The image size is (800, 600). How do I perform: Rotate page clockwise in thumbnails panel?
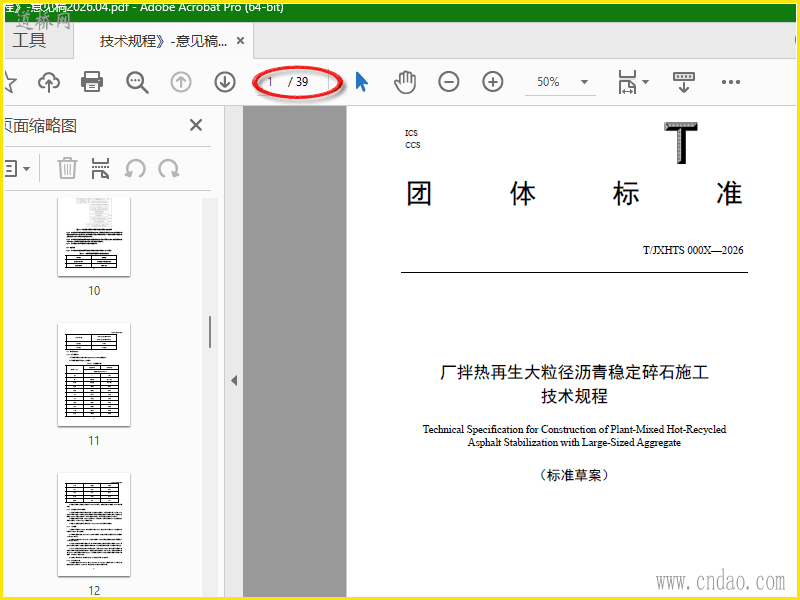(x=169, y=168)
